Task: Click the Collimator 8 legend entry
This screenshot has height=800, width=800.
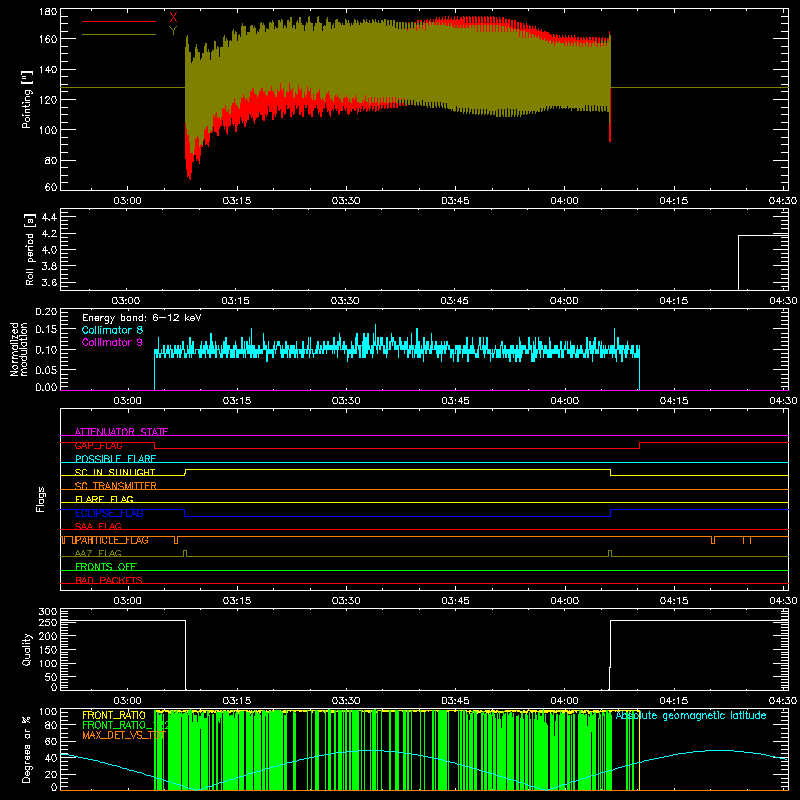Action: pos(112,330)
